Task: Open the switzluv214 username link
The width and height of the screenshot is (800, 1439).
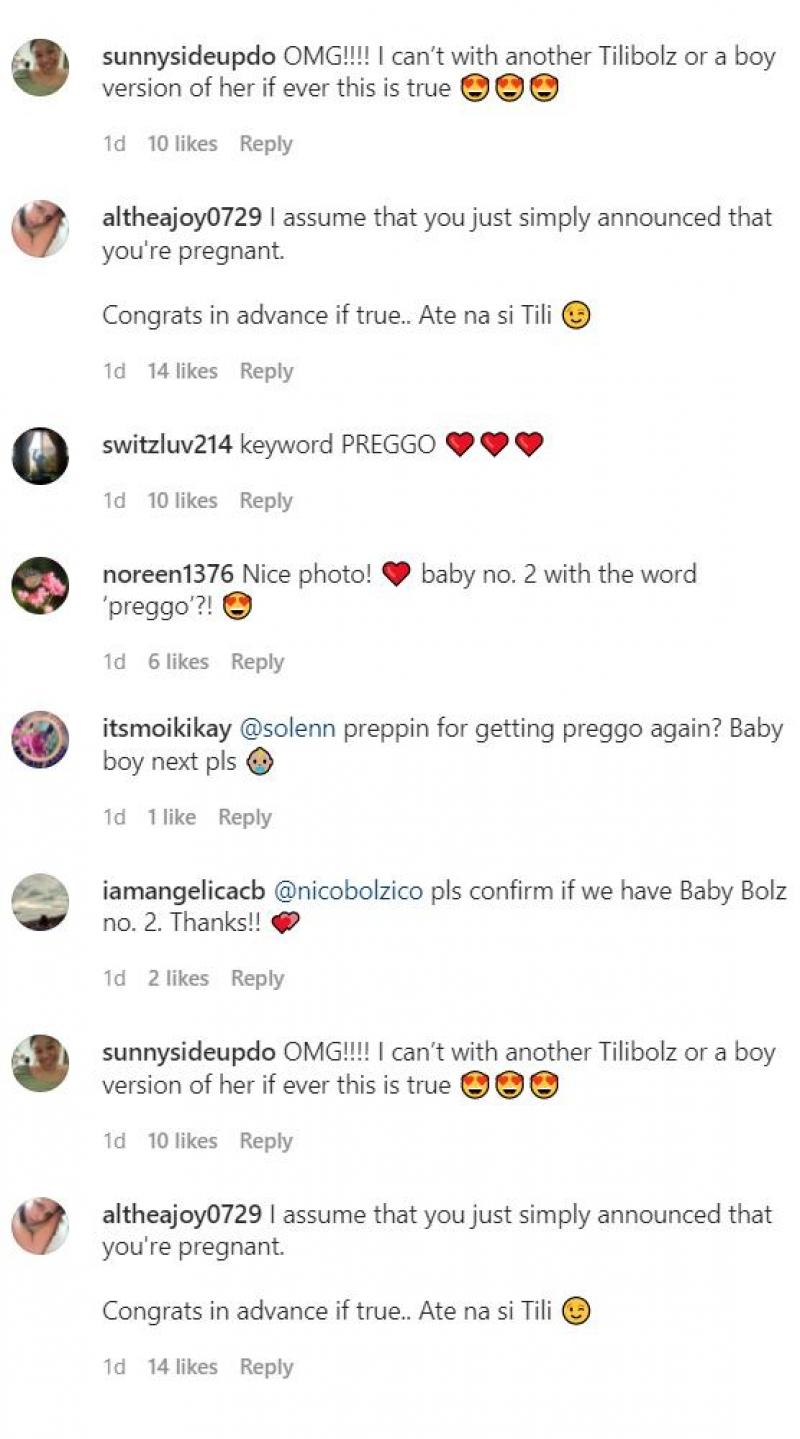Action: tap(167, 445)
